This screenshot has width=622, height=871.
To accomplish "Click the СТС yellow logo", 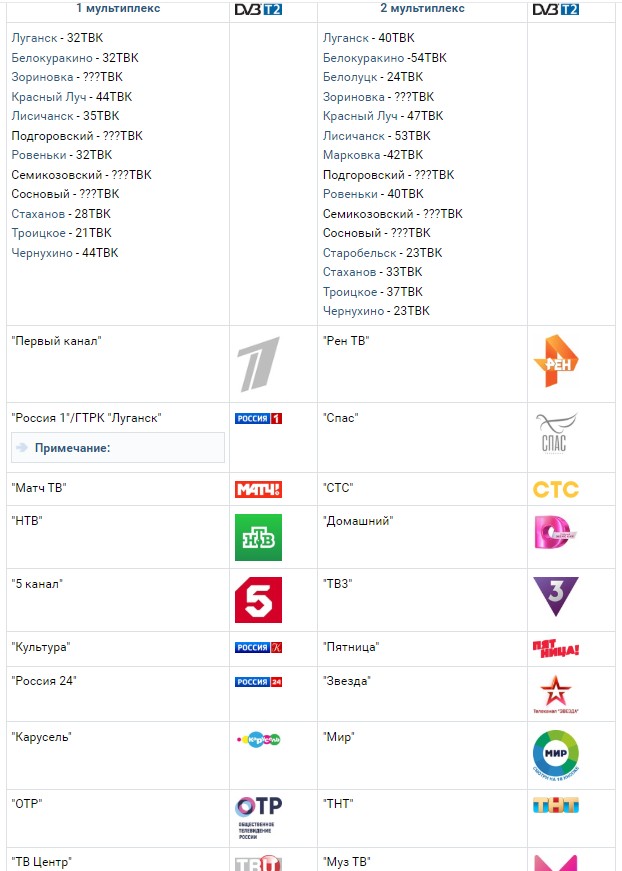I will (555, 489).
